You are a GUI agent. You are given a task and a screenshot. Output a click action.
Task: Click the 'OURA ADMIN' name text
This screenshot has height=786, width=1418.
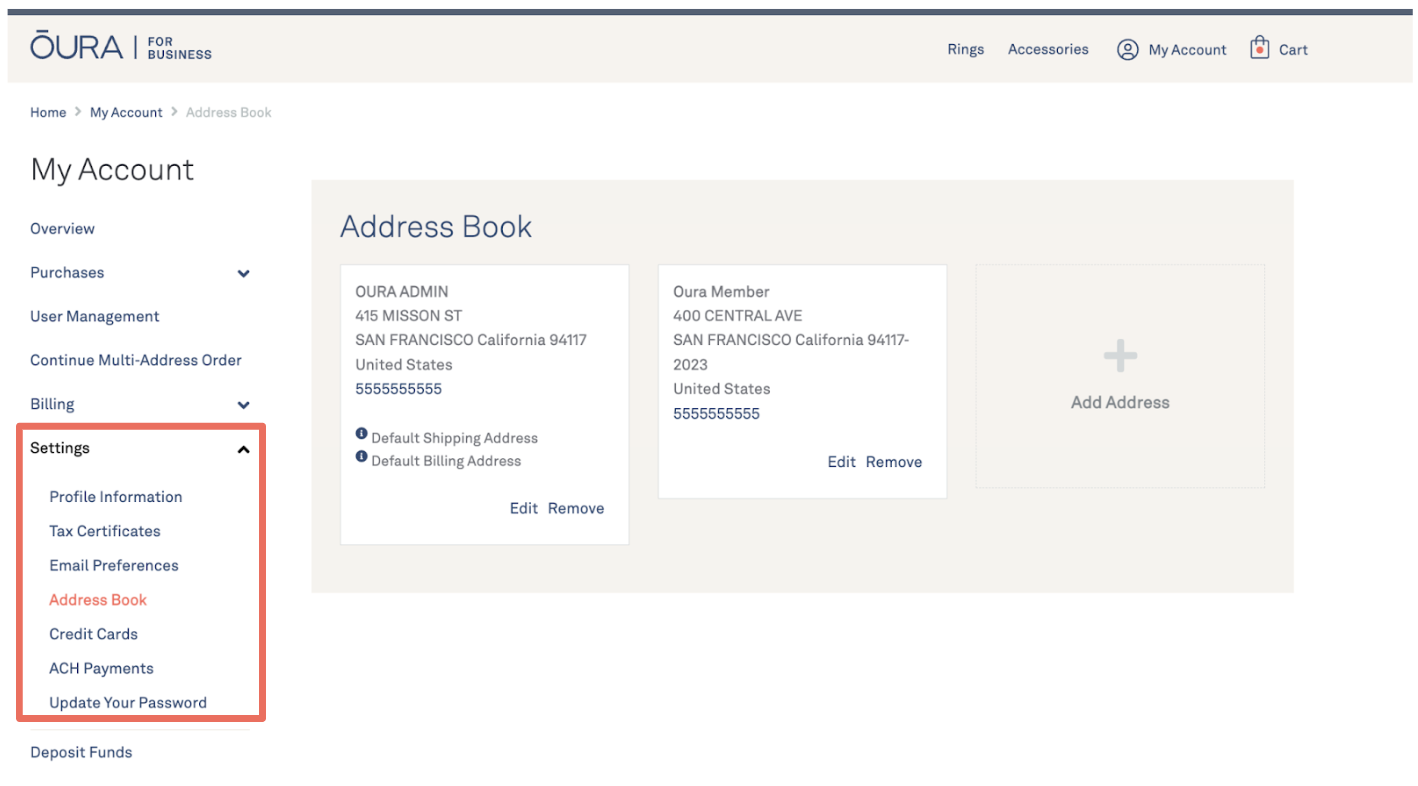402,292
